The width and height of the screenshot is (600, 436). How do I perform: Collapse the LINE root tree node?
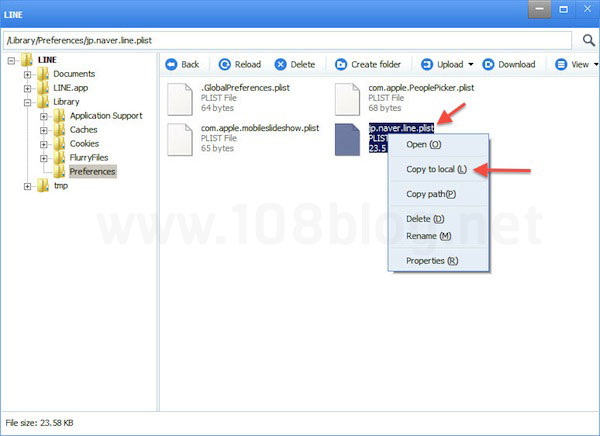(11, 60)
